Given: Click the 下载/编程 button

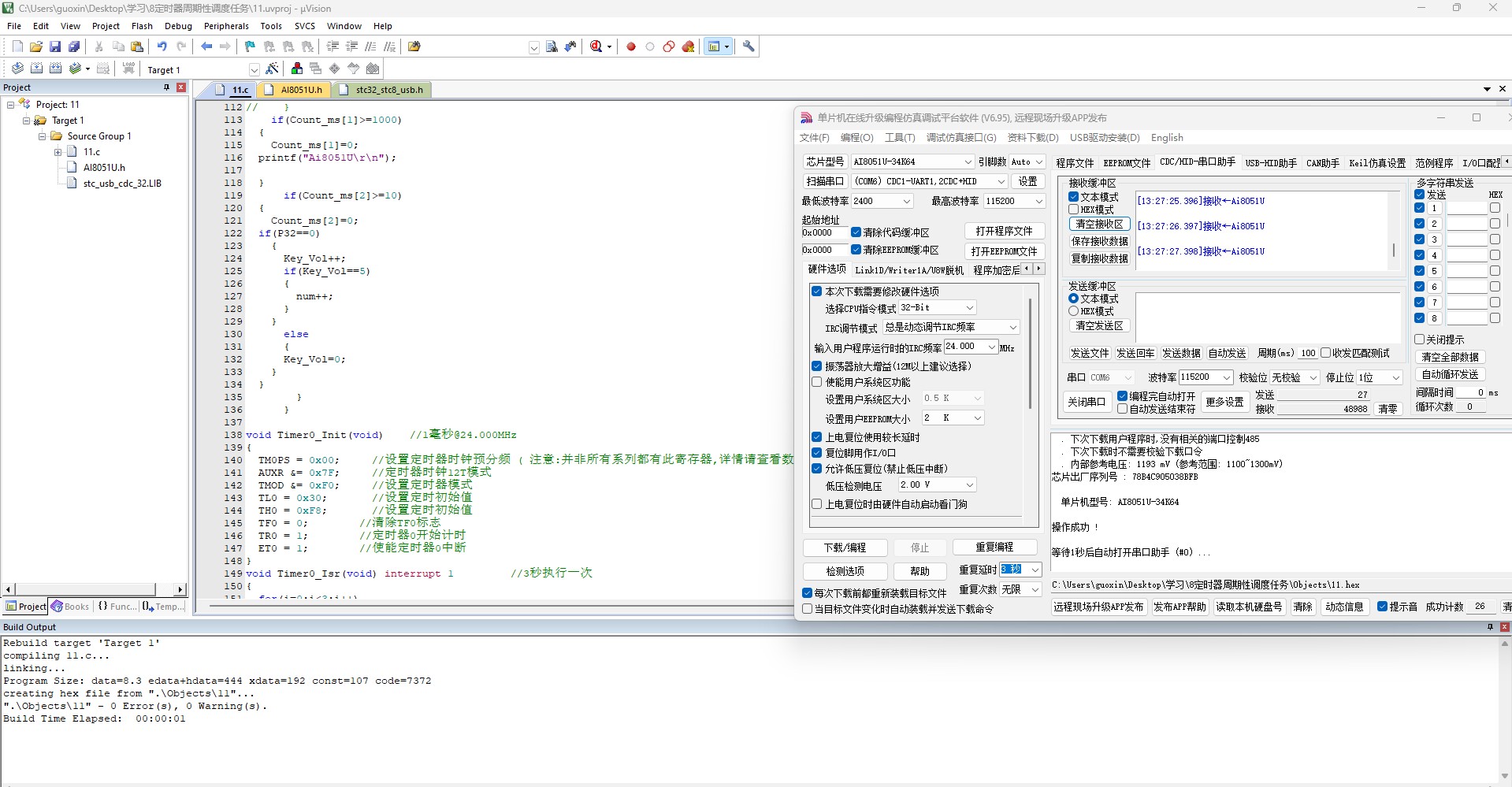Looking at the screenshot, I should point(845,548).
